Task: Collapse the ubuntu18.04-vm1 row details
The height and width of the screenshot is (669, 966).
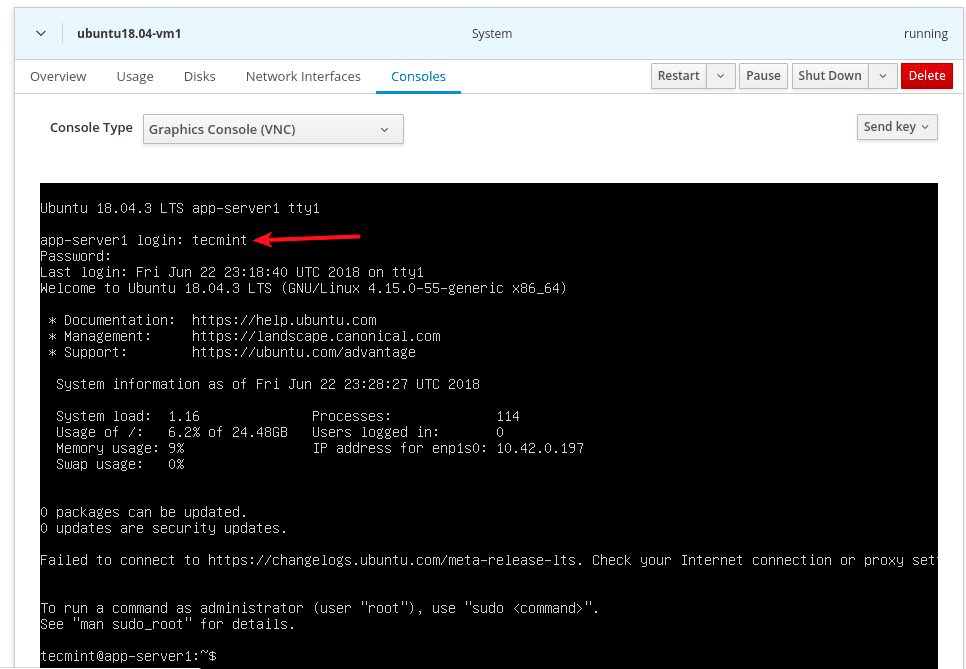Action: pos(40,33)
